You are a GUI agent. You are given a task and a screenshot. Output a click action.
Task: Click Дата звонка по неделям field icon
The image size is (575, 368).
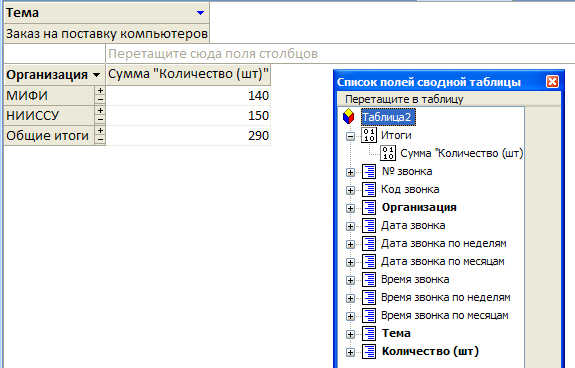(369, 243)
